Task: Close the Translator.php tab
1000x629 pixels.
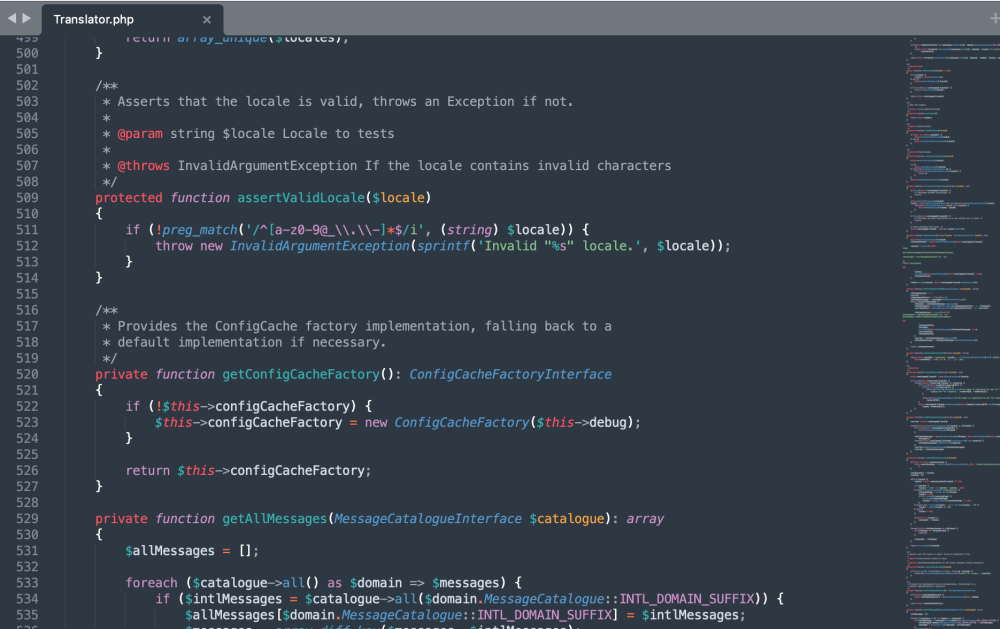Action: coord(206,18)
